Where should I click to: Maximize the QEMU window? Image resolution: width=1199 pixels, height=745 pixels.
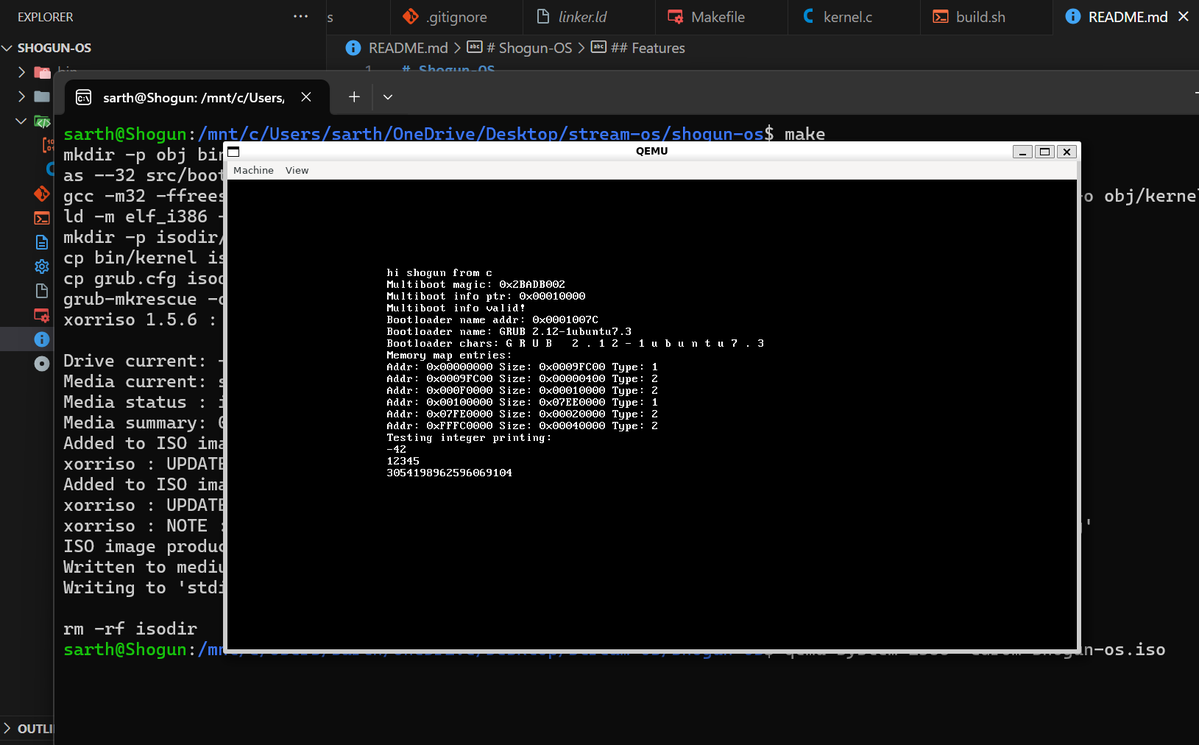click(x=1045, y=151)
